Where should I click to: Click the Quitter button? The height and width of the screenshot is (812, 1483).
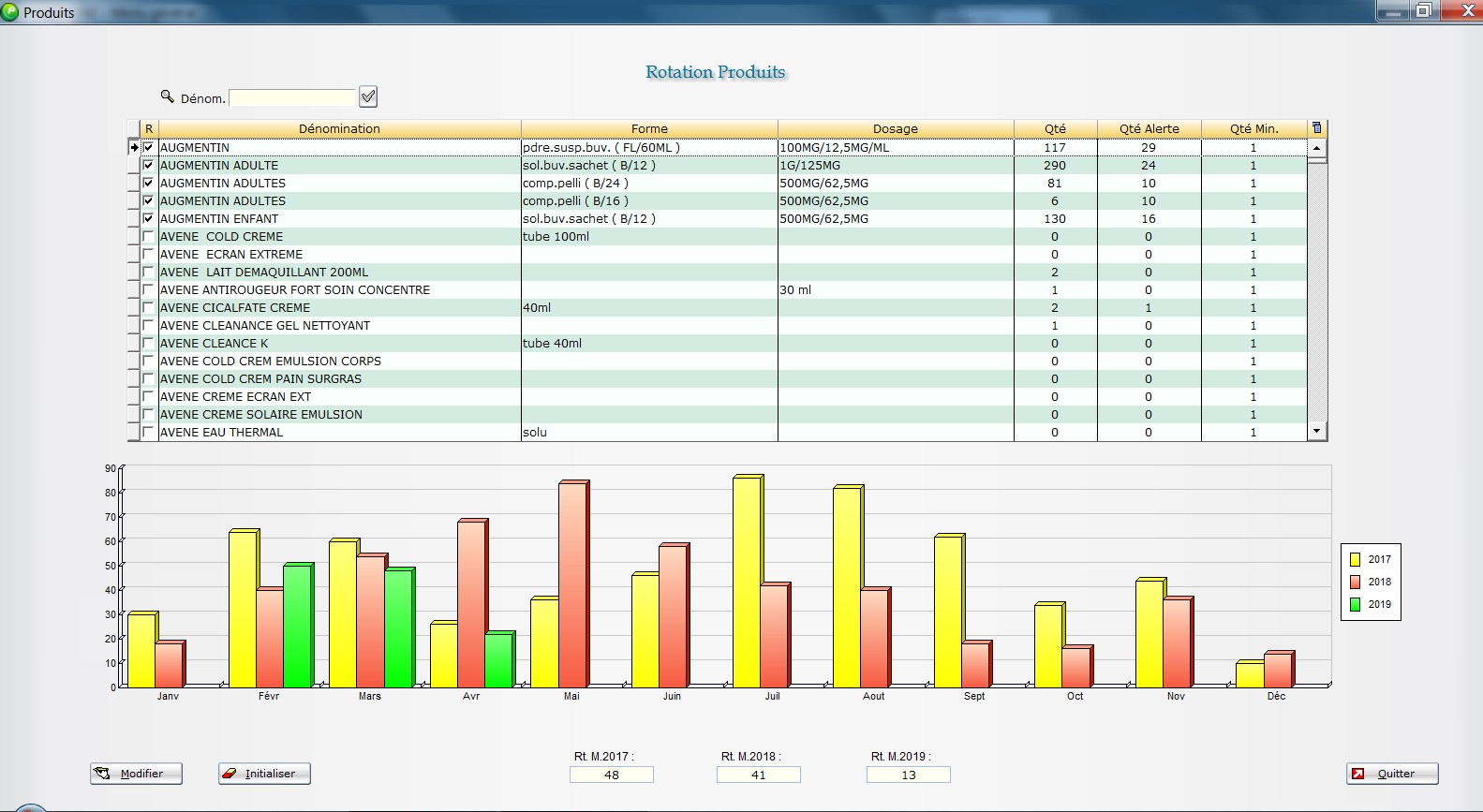(1391, 774)
